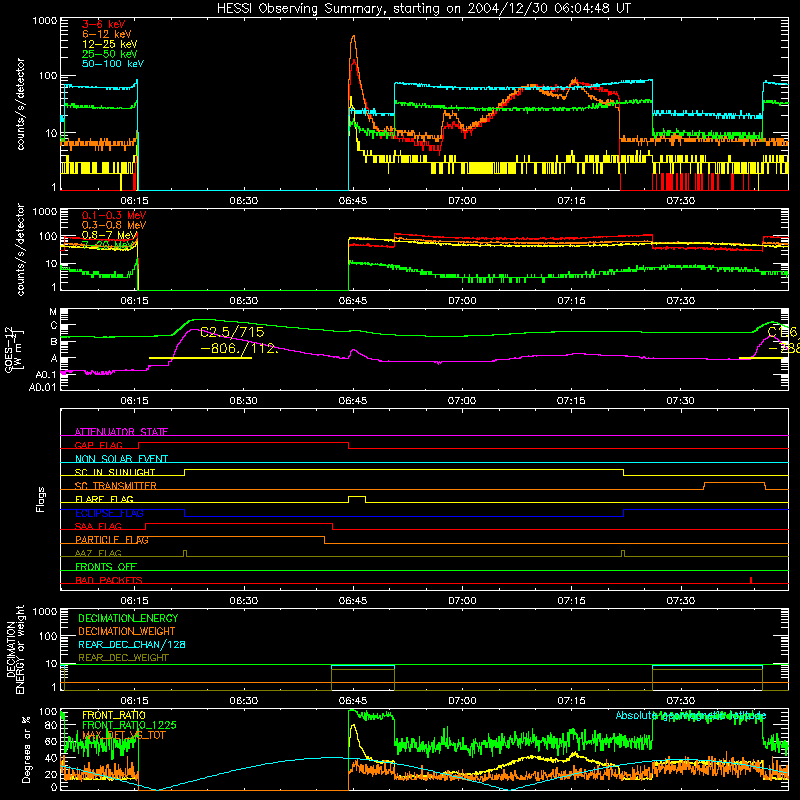The width and height of the screenshot is (800, 800).
Task: Select the SC_IN_SUNLIGHT flag label
Action: 115,472
